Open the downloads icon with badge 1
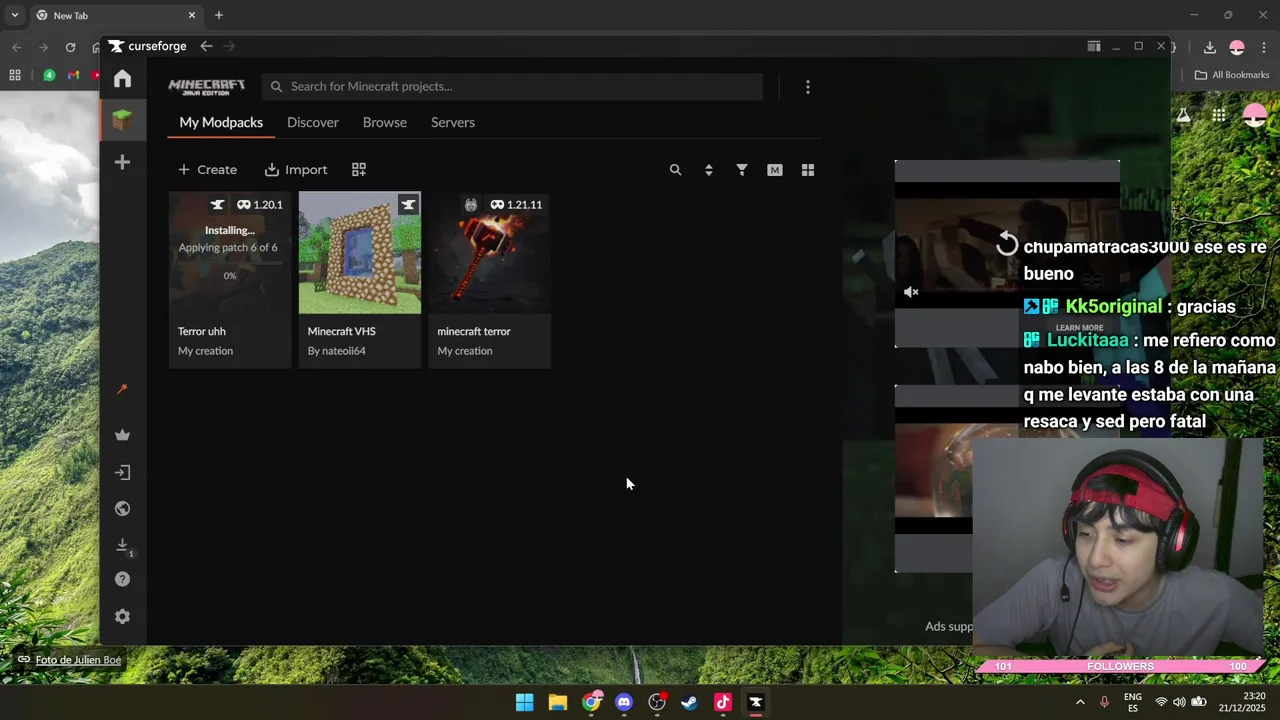This screenshot has height=720, width=1280. (x=123, y=546)
